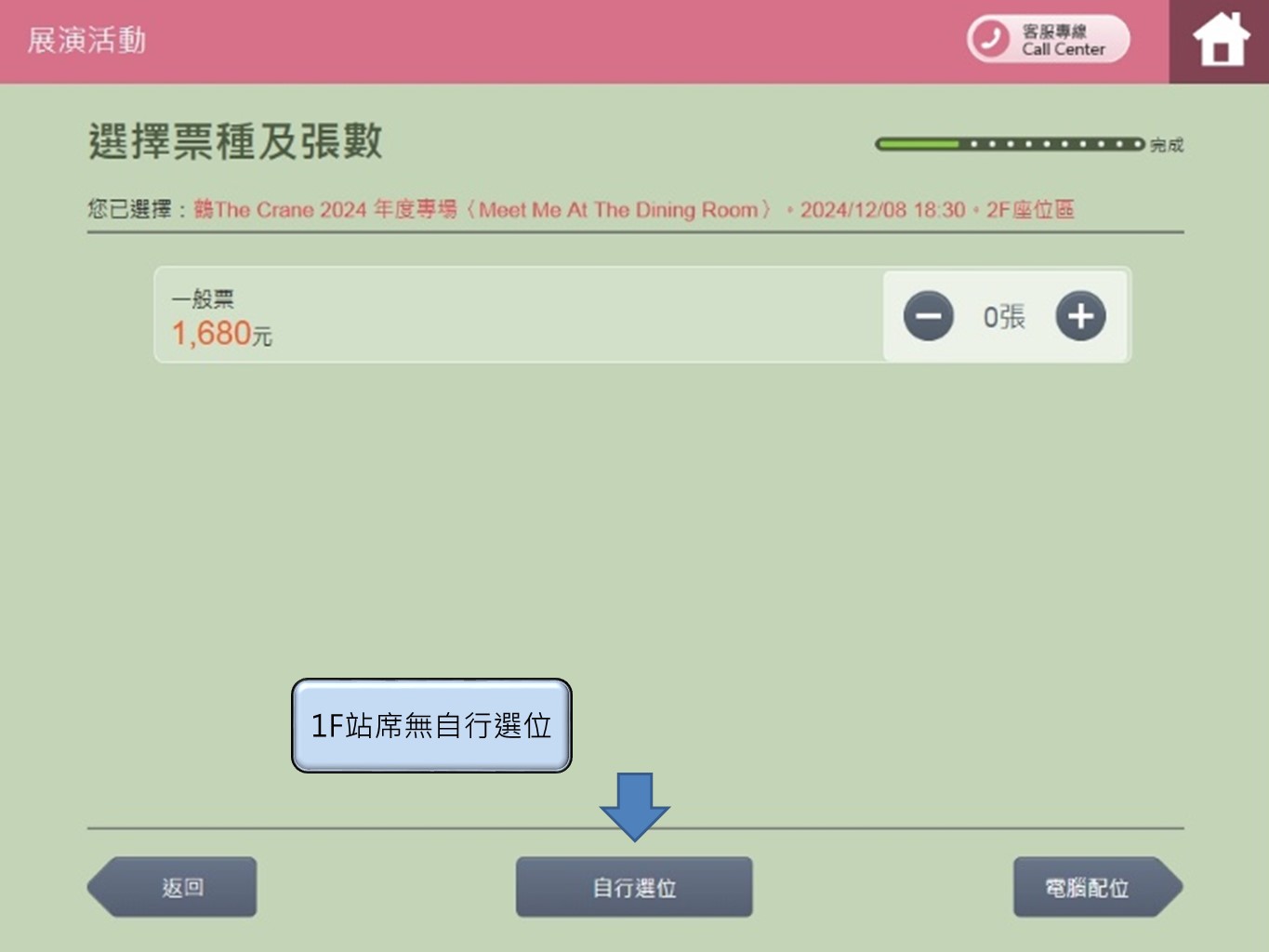Screen dimensions: 1269x952
Task: Tap the 完成 label beside progress bar
Action: pyautogui.click(x=1167, y=145)
